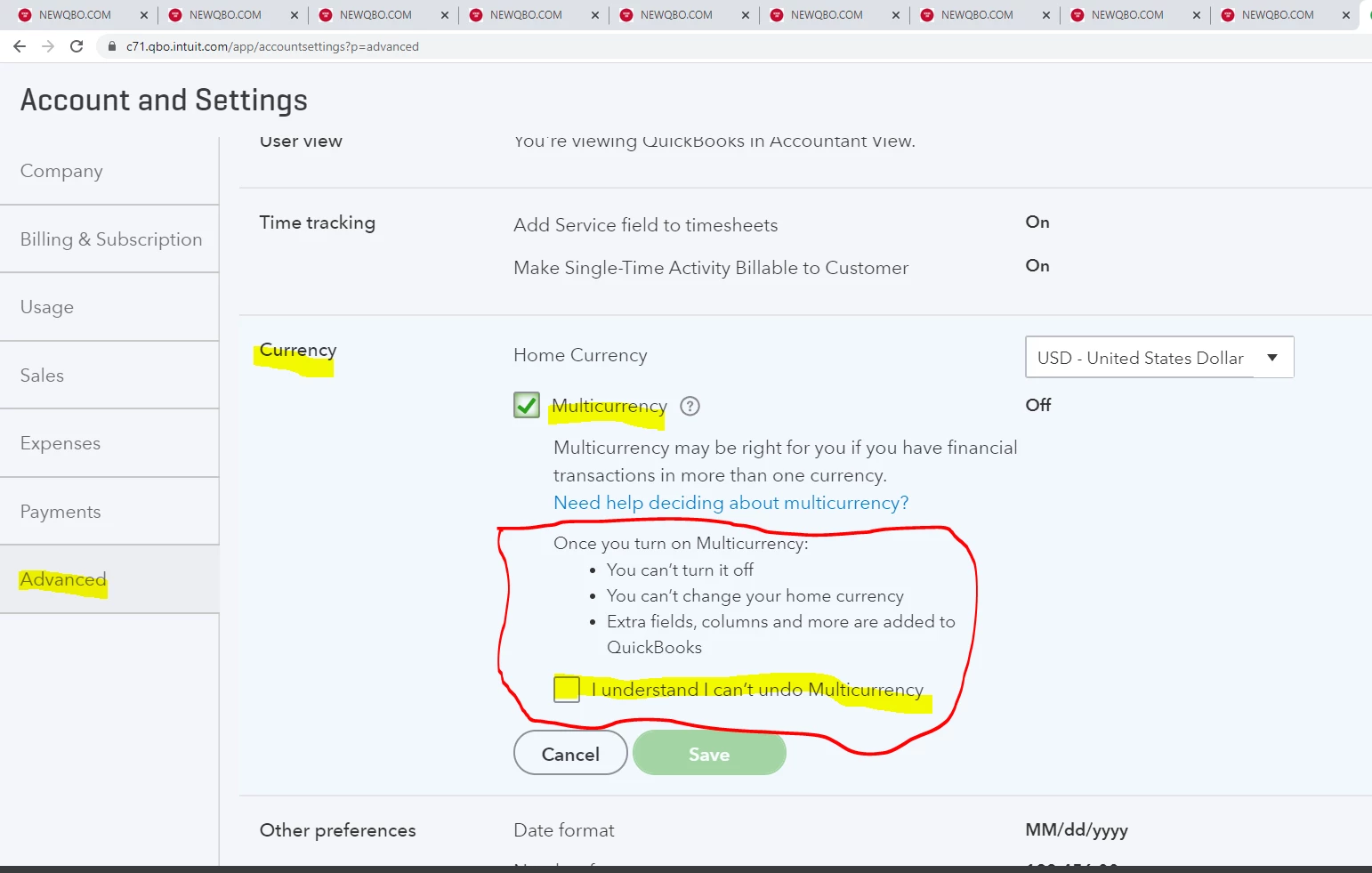
Task: Uncheck the Multicurrency checkbox
Action: point(527,405)
